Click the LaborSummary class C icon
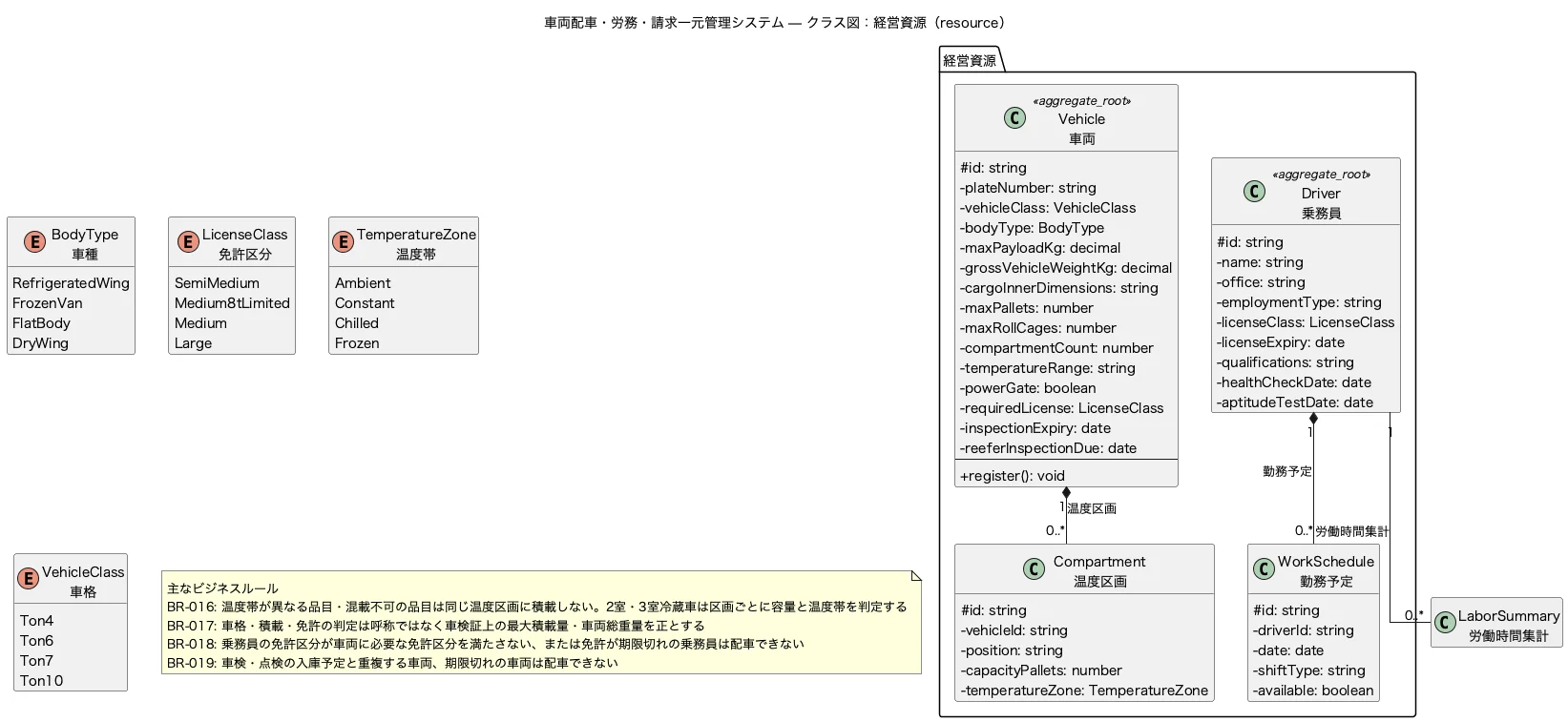The height and width of the screenshot is (722, 1568). (1445, 623)
